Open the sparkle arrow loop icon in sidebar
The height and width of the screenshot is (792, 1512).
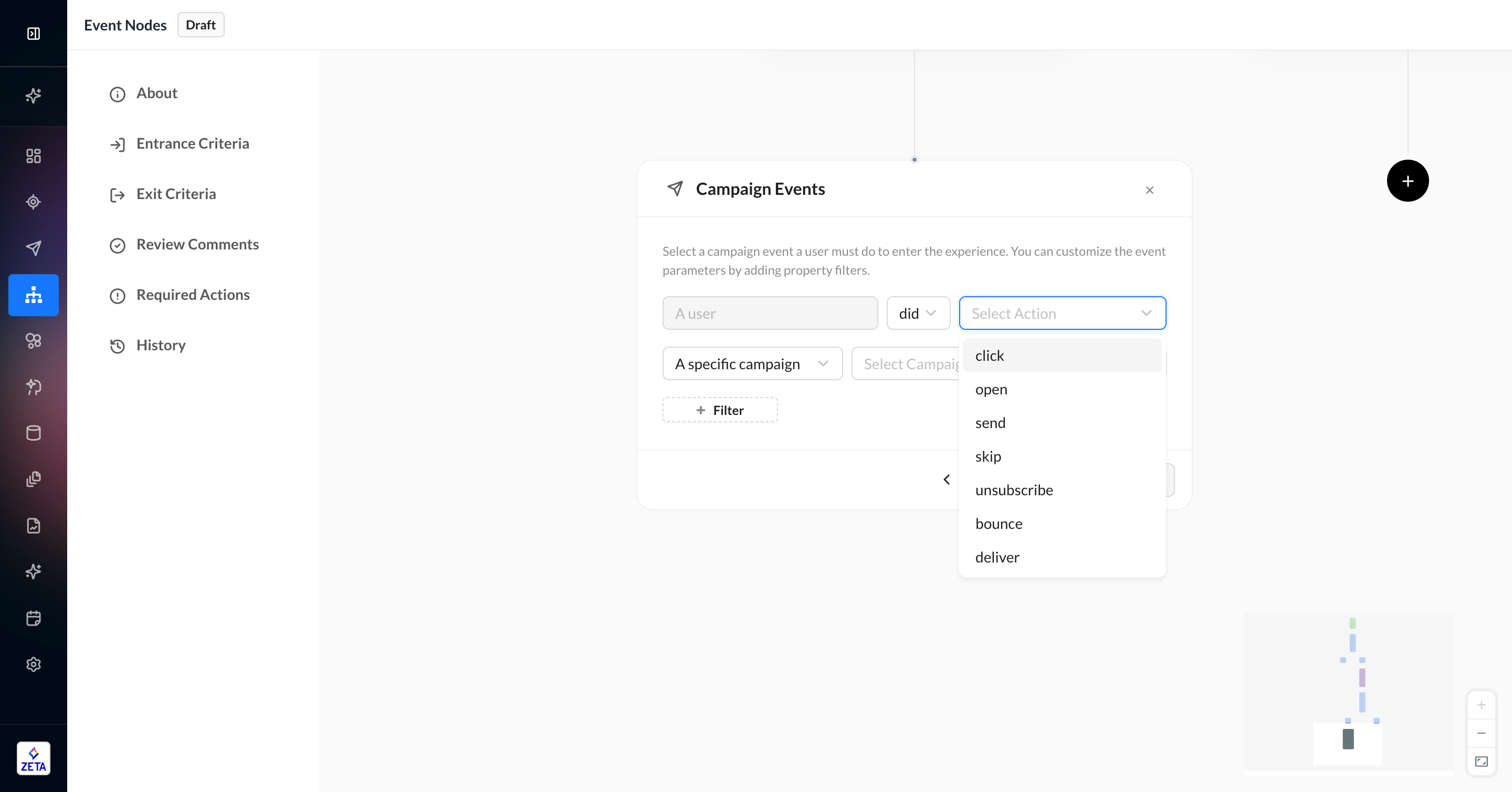(34, 387)
